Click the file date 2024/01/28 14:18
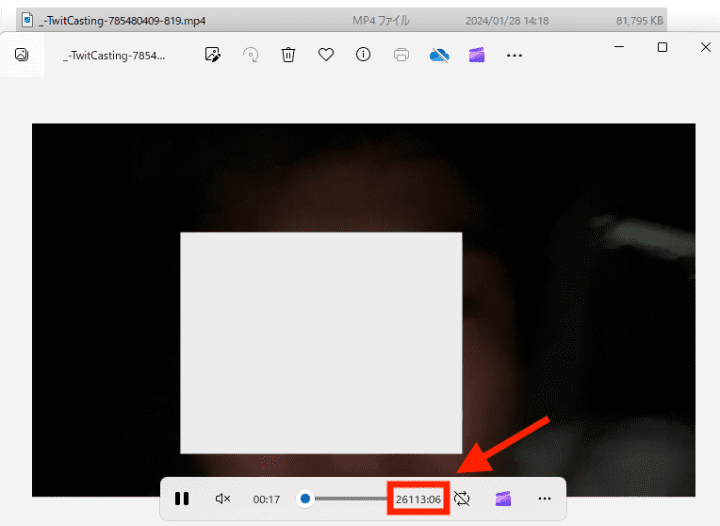 pos(507,21)
